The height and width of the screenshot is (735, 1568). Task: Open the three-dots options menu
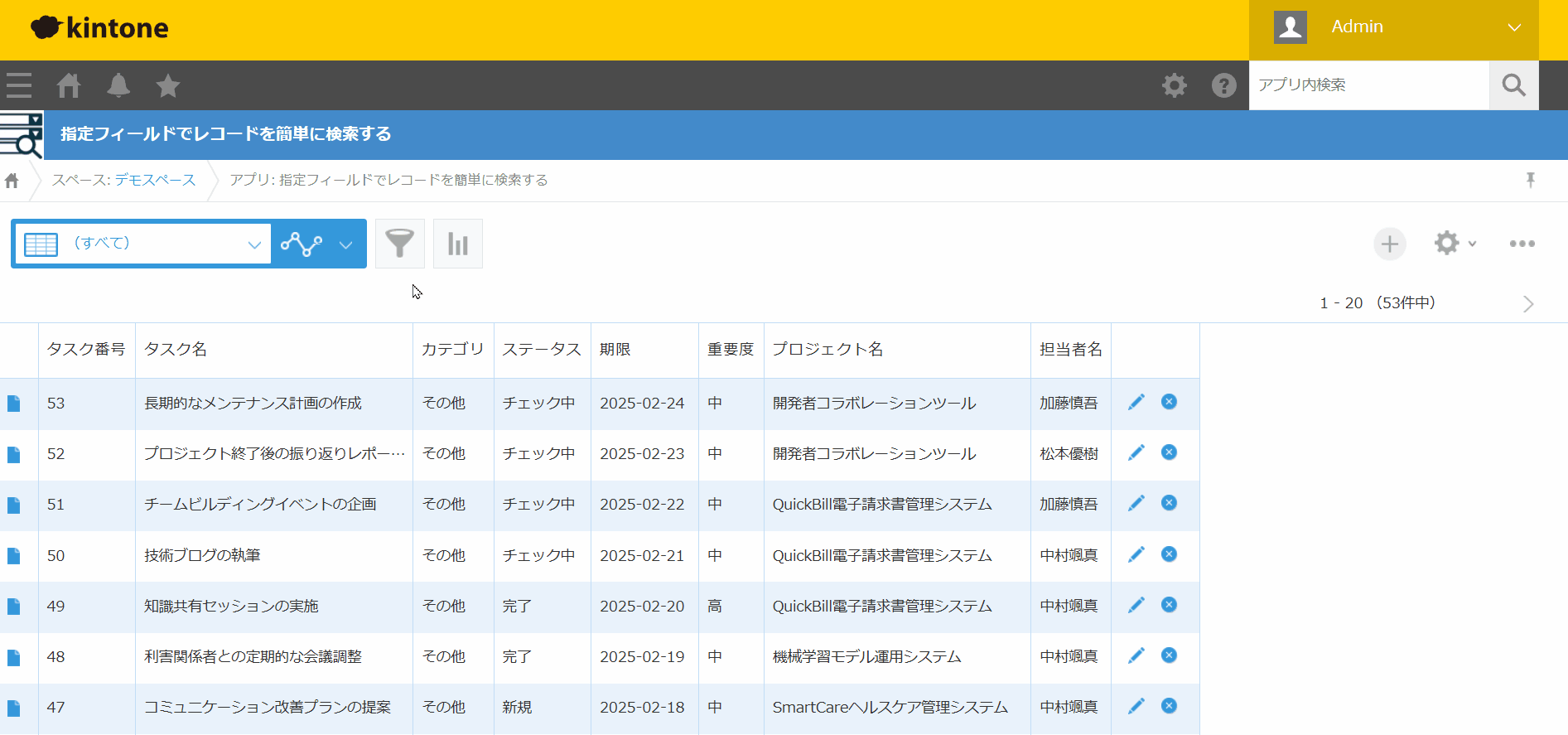pyautogui.click(x=1522, y=244)
